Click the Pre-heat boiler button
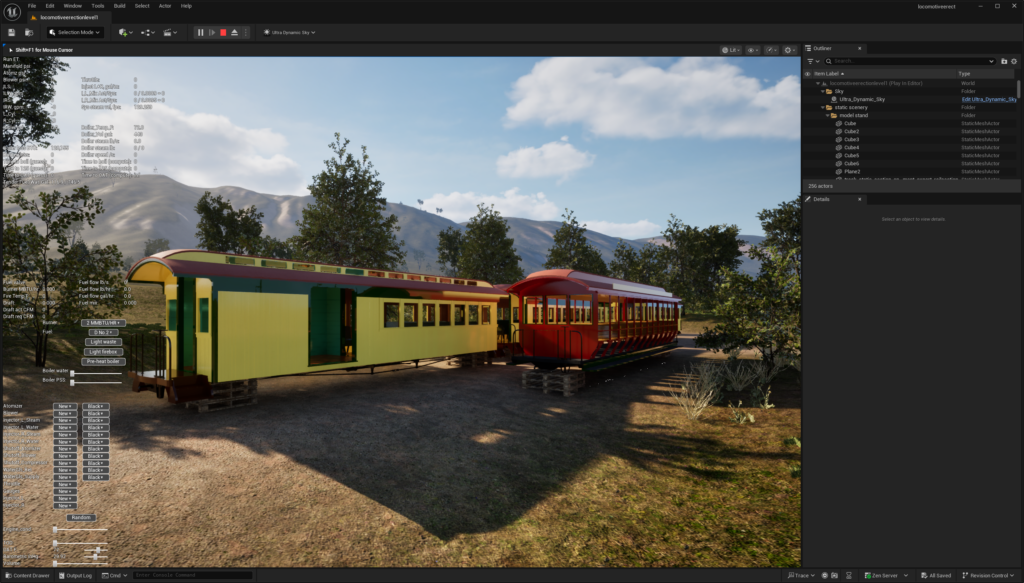 click(104, 361)
